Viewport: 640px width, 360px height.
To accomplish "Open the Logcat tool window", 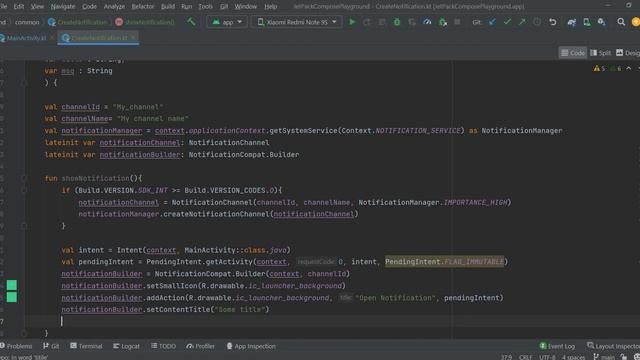I will pyautogui.click(x=126, y=346).
